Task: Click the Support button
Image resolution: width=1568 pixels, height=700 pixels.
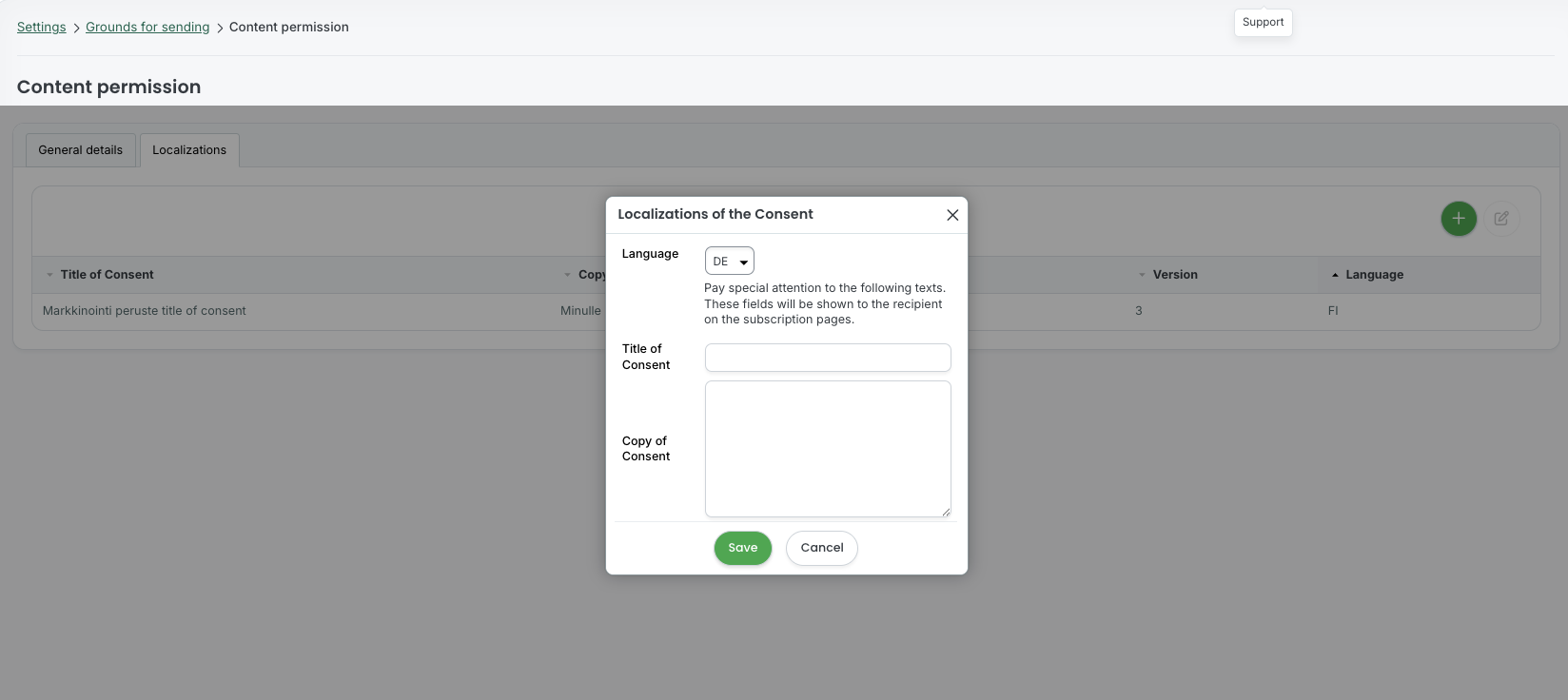Action: [x=1263, y=23]
